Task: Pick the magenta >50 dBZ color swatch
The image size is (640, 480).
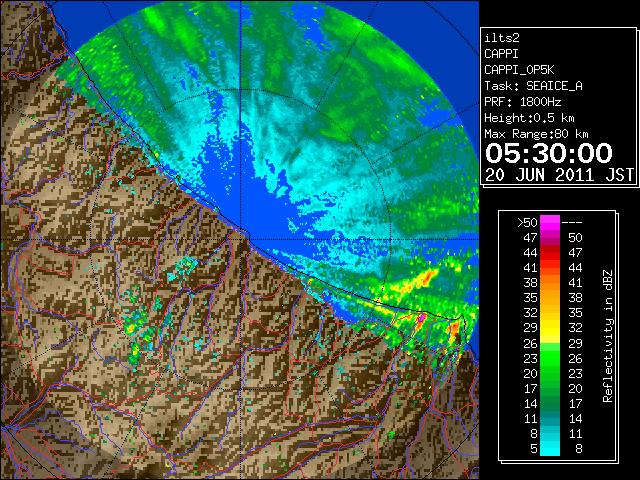Action: (550, 223)
